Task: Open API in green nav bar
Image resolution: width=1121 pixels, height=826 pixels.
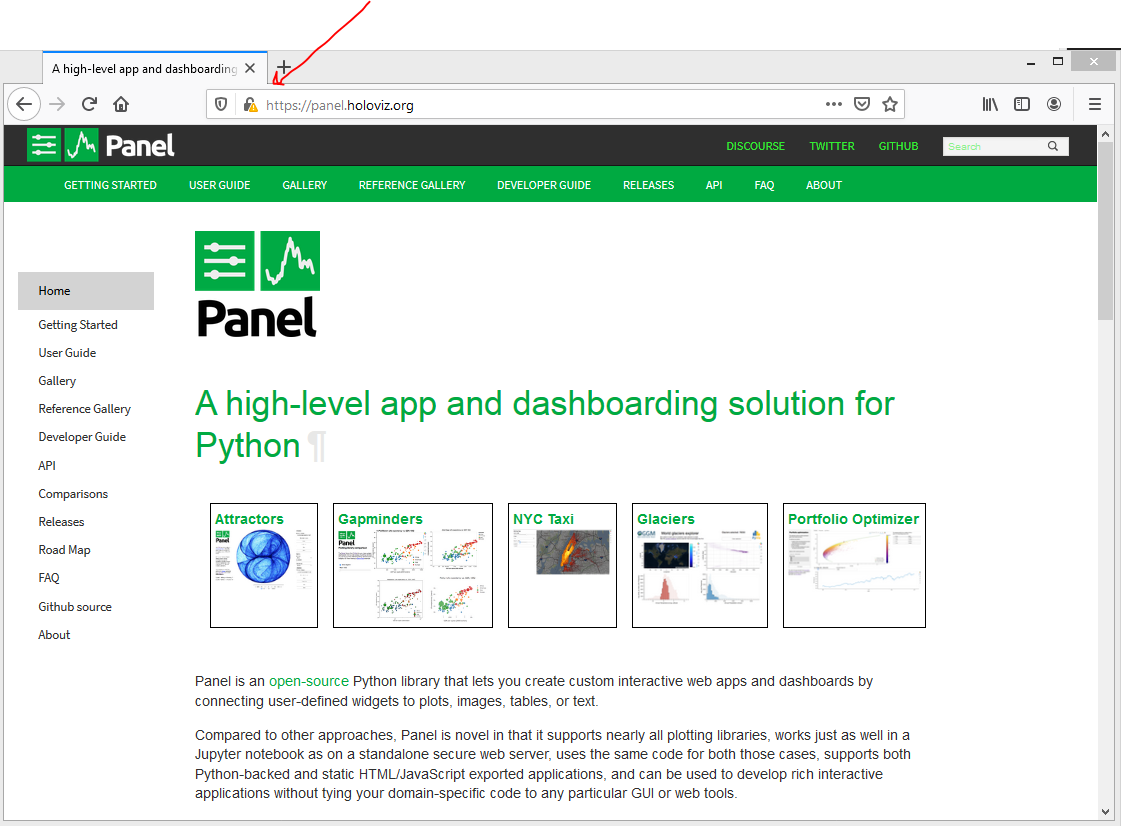Action: (x=714, y=185)
